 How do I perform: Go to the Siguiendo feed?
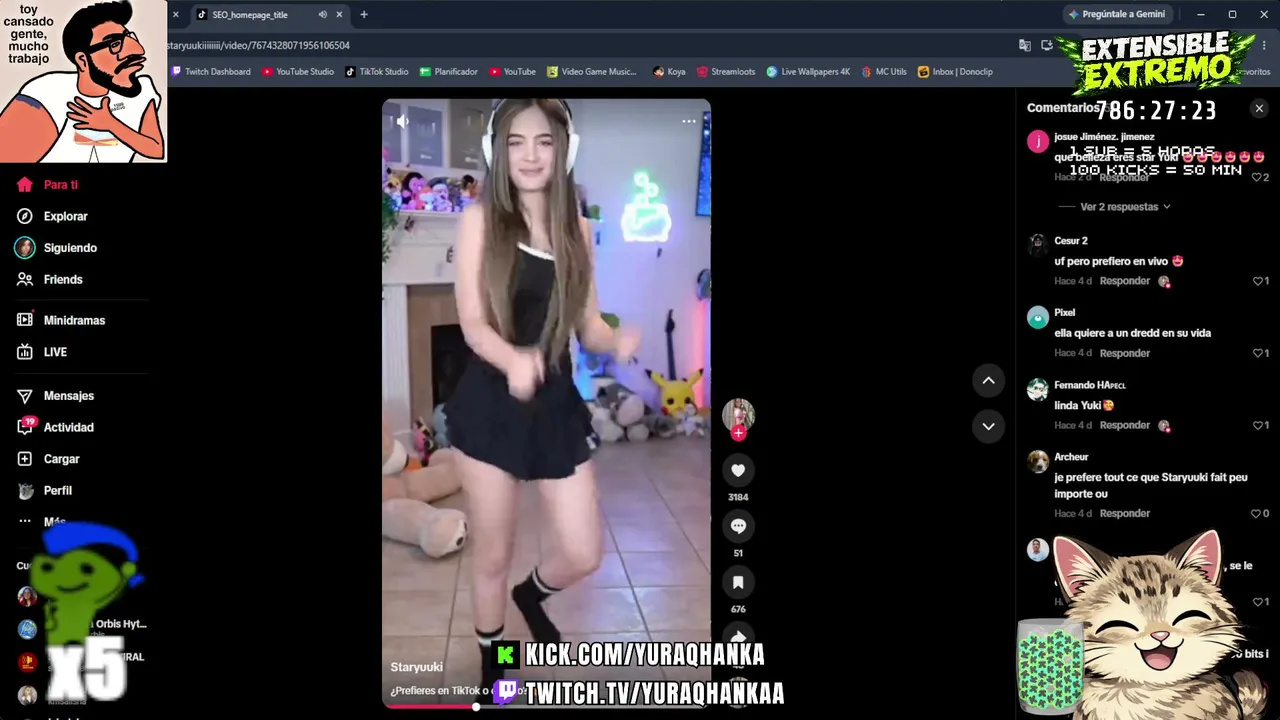[x=56, y=248]
